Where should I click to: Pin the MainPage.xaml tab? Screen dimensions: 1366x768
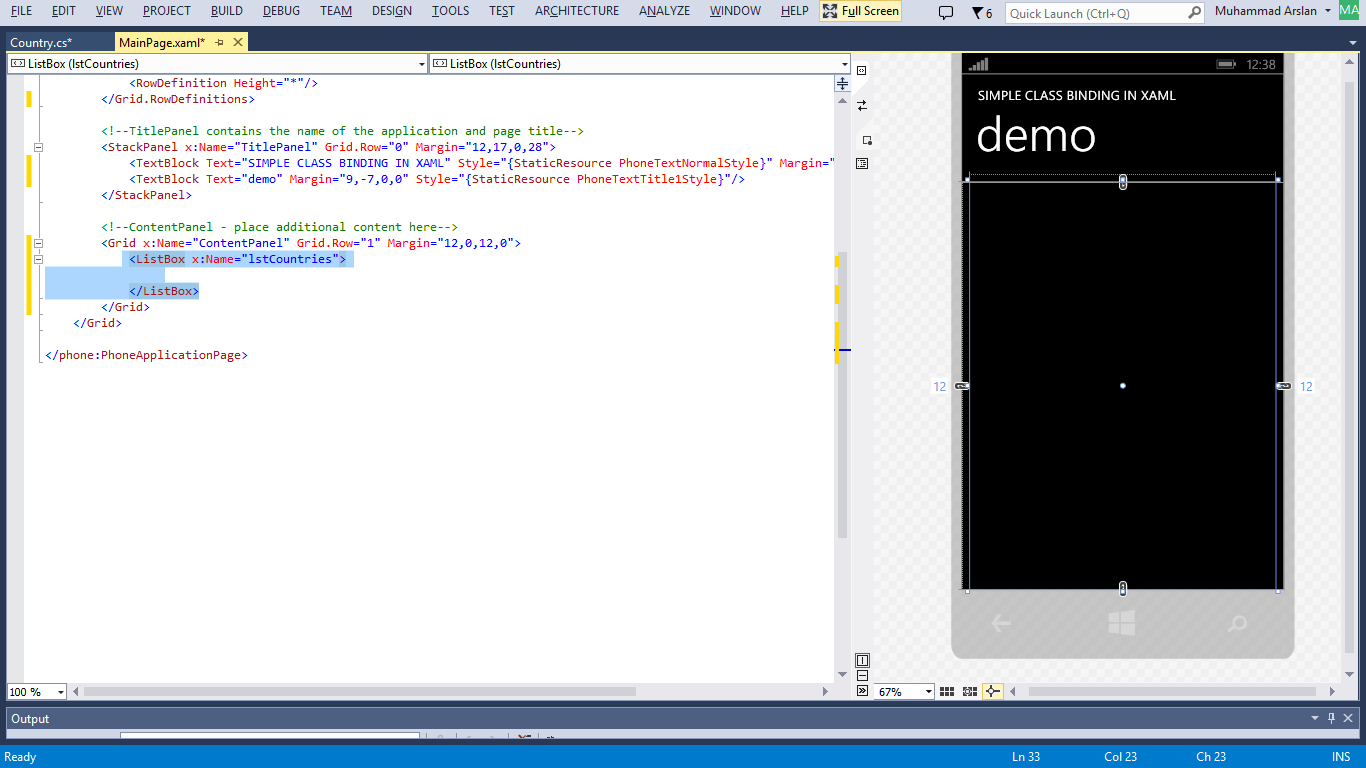219,43
